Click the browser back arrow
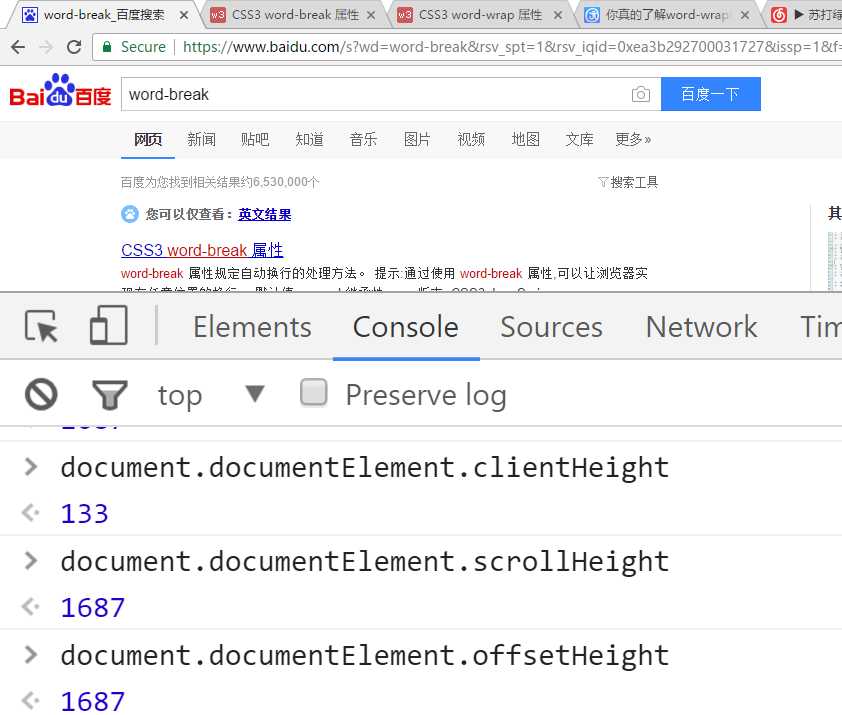This screenshot has width=842, height=715. (18, 47)
